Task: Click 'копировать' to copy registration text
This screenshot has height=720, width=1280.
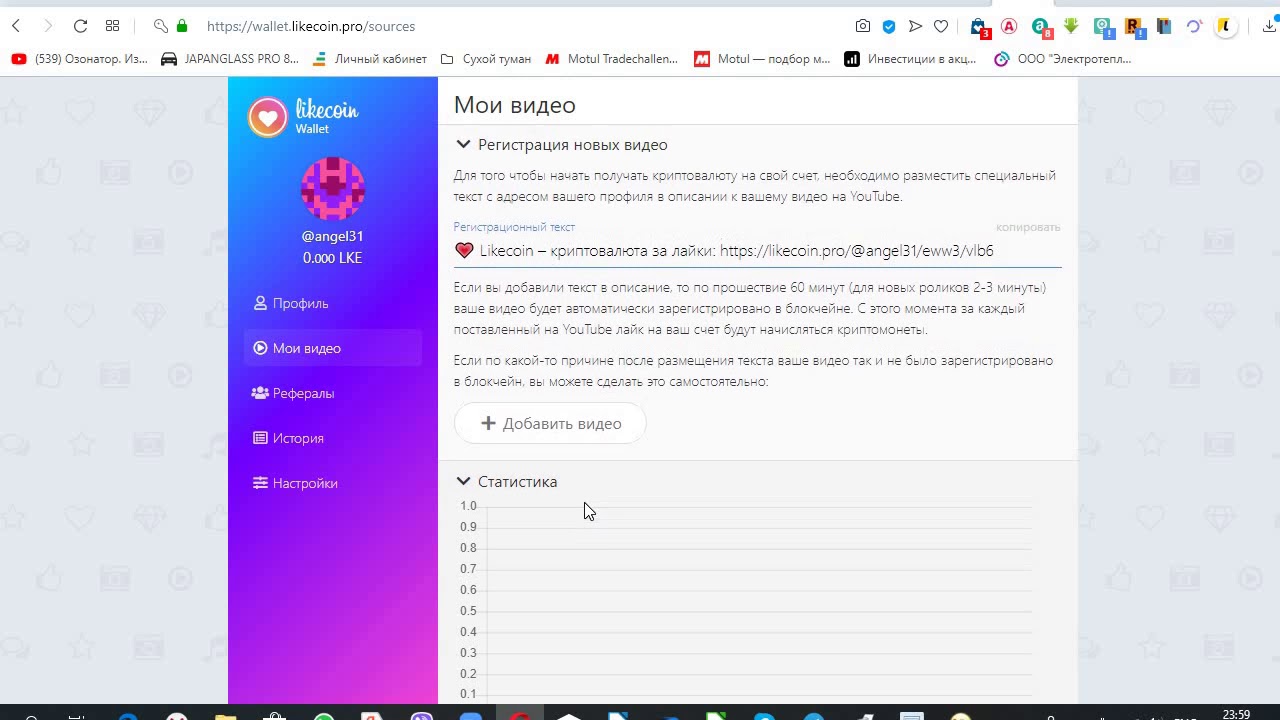Action: click(1028, 227)
